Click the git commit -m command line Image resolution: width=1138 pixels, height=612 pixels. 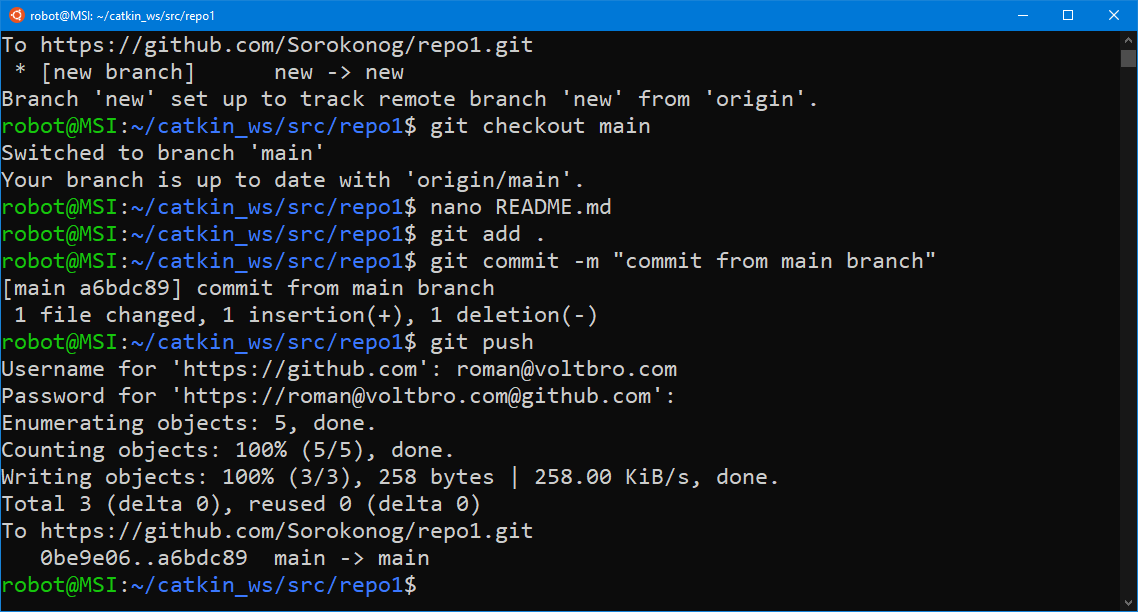click(683, 261)
